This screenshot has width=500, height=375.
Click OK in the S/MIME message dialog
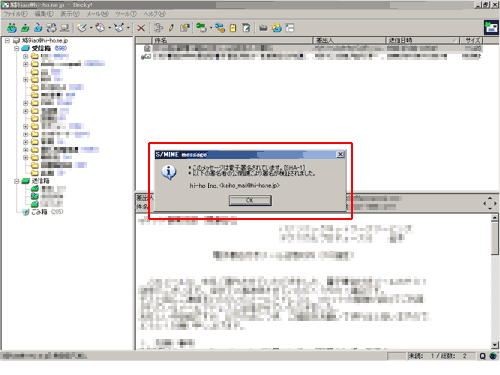pos(250,200)
